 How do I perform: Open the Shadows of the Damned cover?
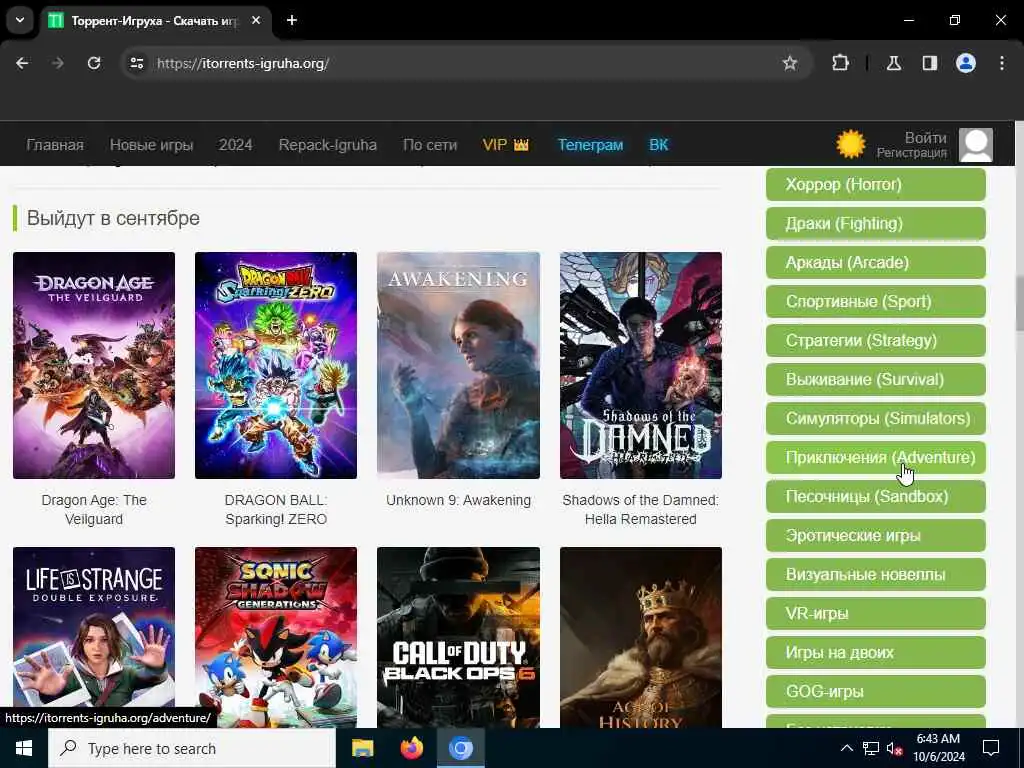point(641,365)
